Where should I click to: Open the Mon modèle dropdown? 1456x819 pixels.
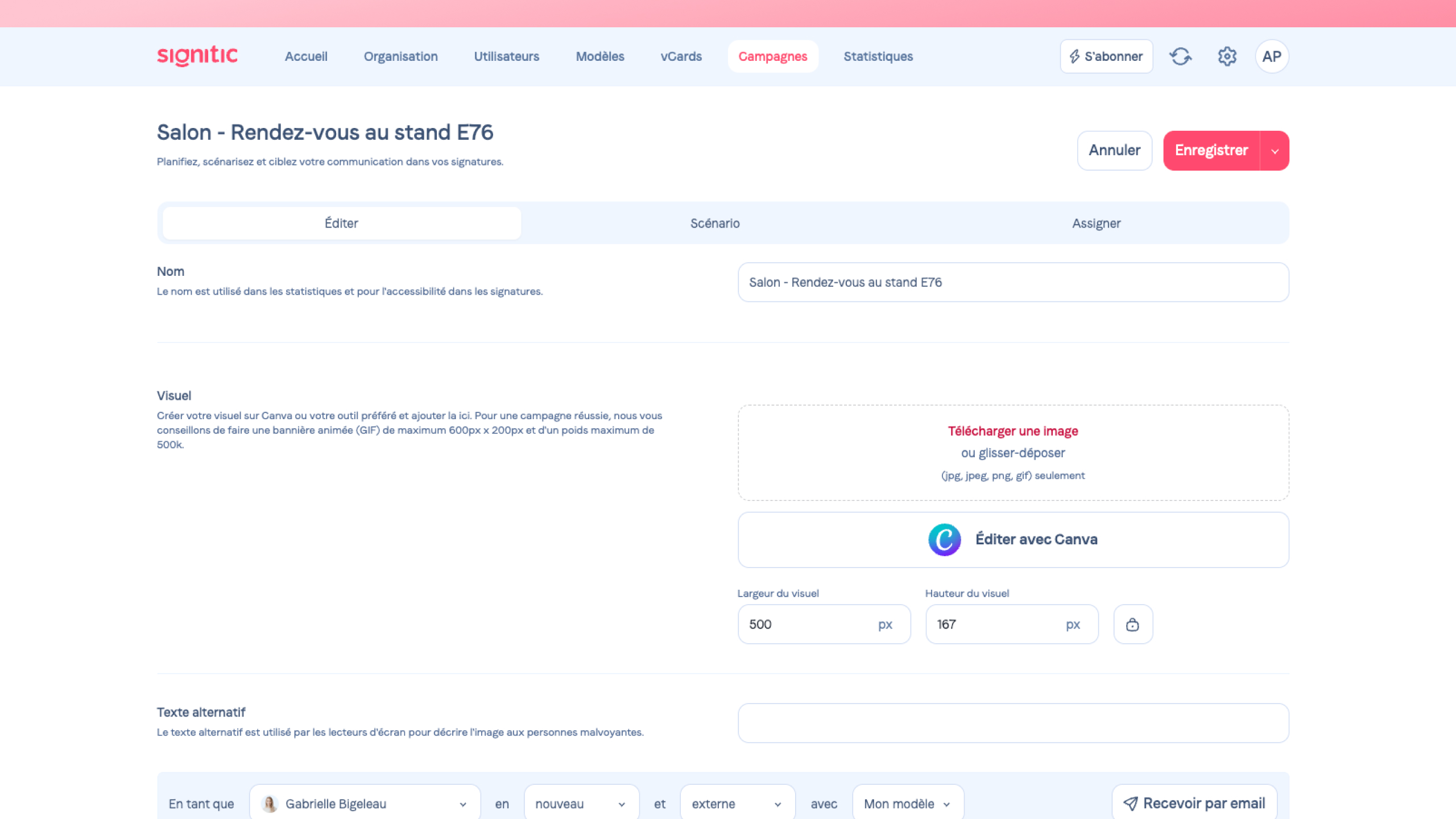click(x=907, y=804)
